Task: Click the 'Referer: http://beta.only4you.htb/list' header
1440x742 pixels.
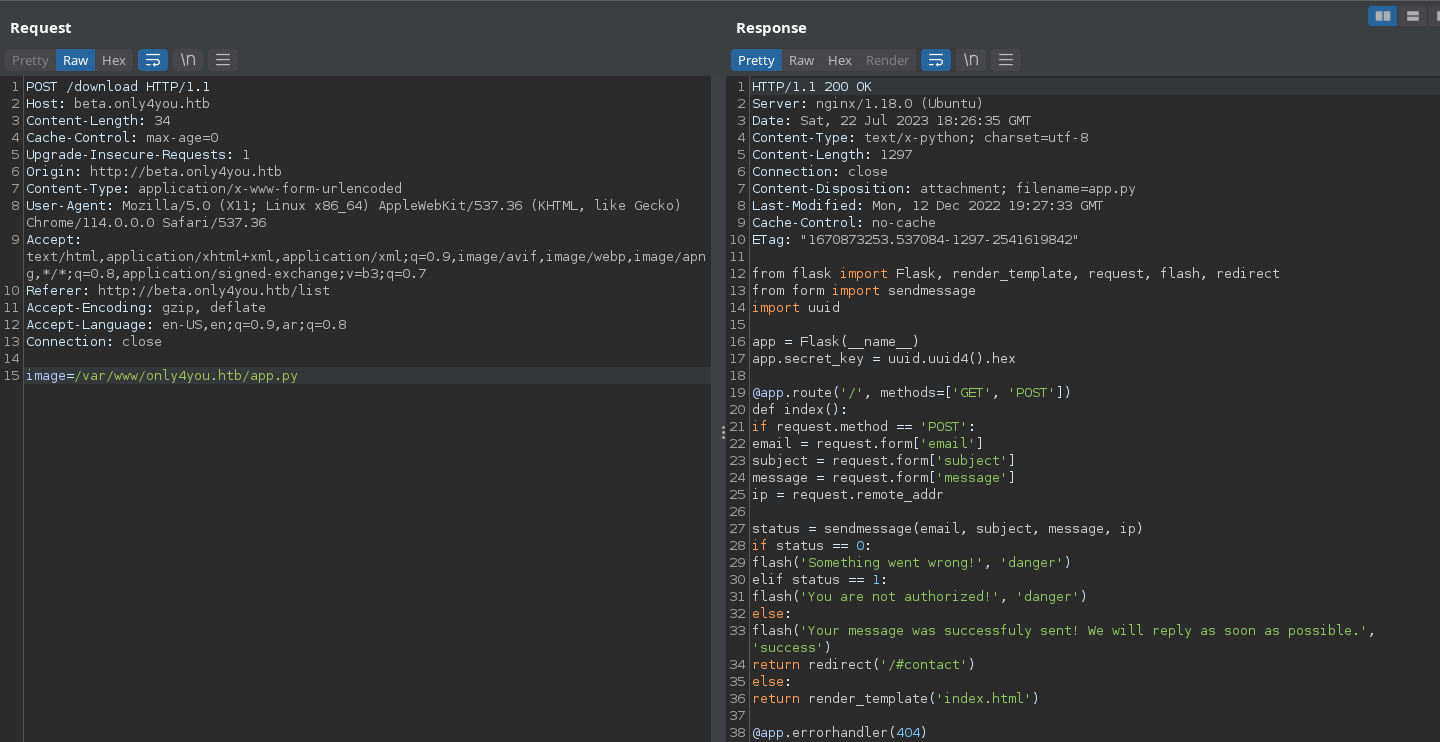Action: coord(178,291)
